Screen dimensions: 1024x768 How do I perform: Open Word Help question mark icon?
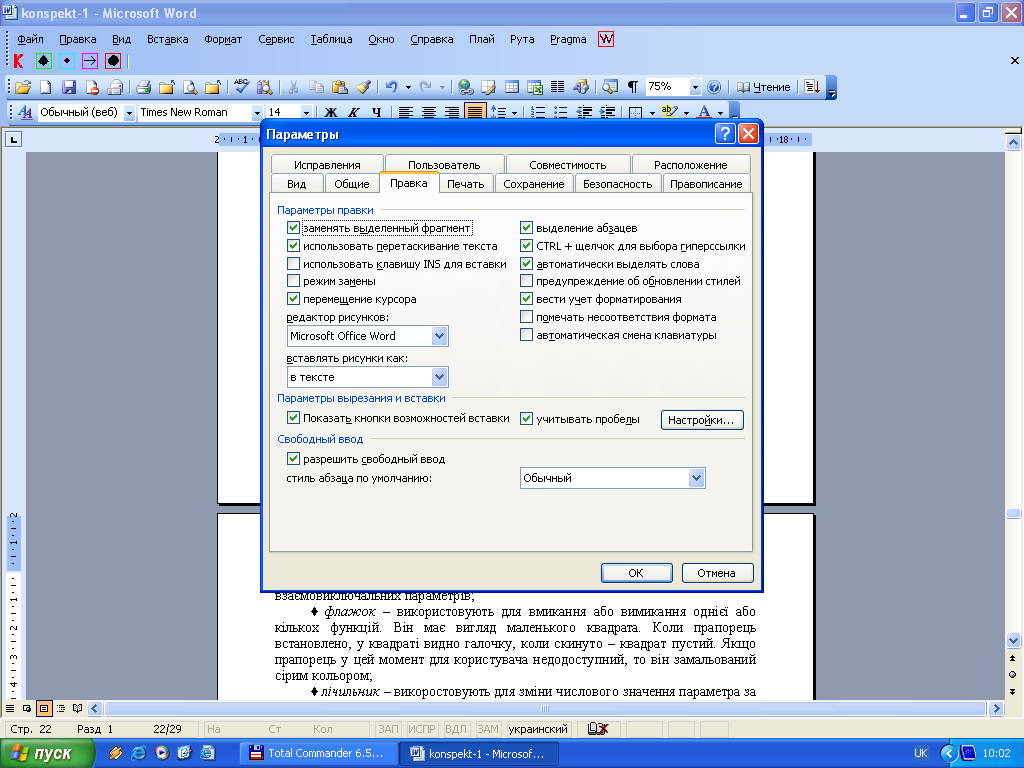coord(714,87)
